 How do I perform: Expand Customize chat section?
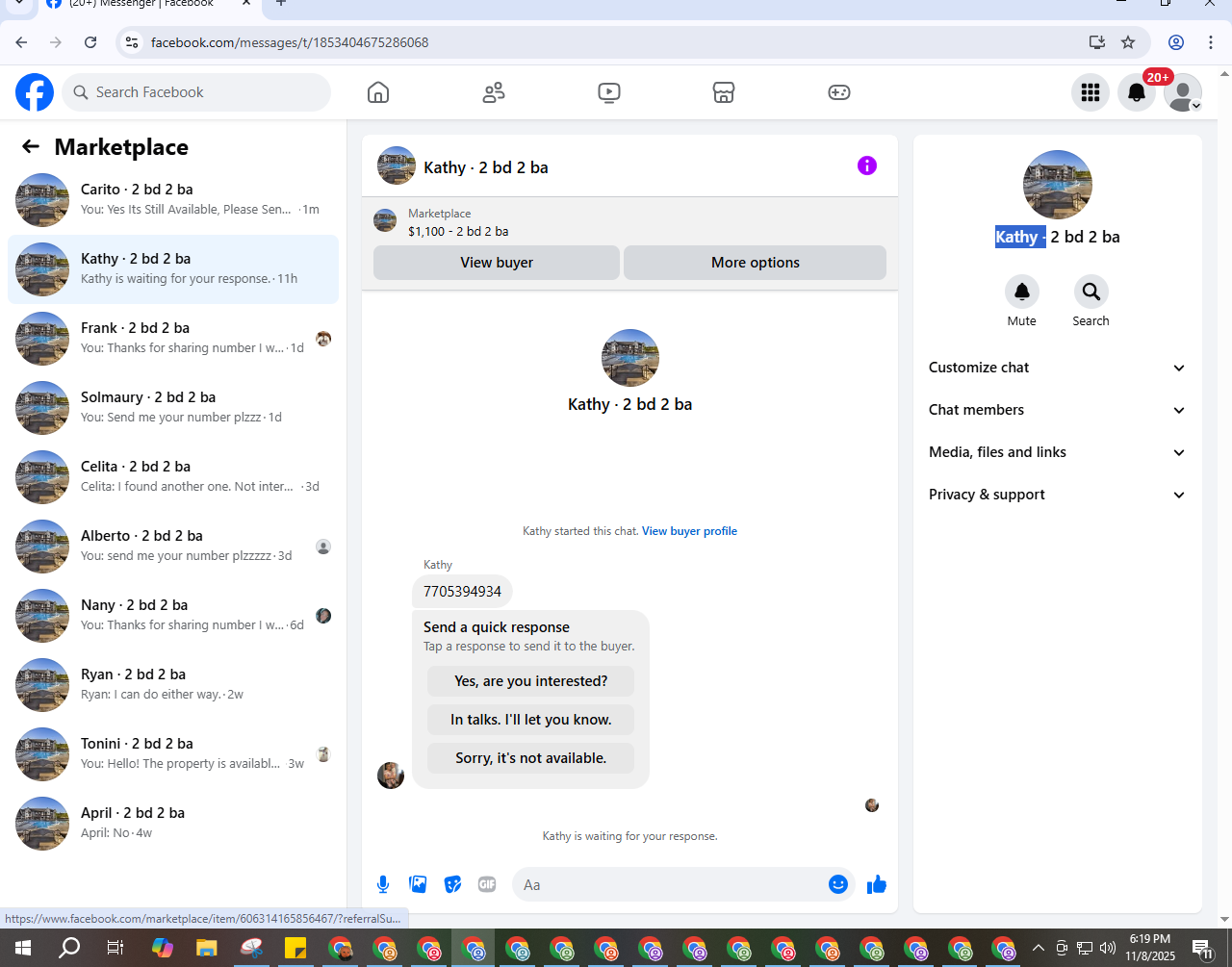pyautogui.click(x=1058, y=368)
